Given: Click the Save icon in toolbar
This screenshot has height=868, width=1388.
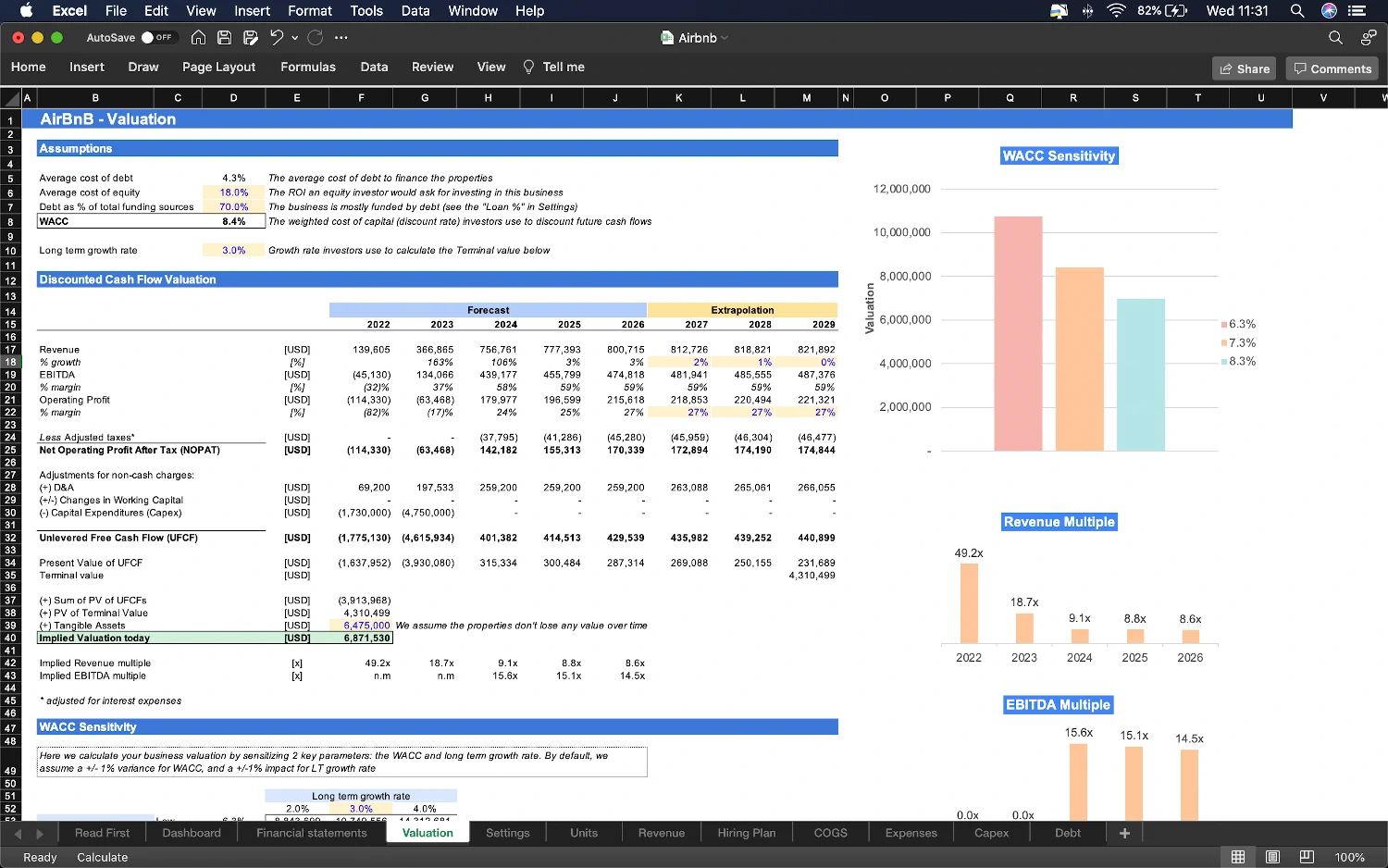Looking at the screenshot, I should click(x=224, y=37).
